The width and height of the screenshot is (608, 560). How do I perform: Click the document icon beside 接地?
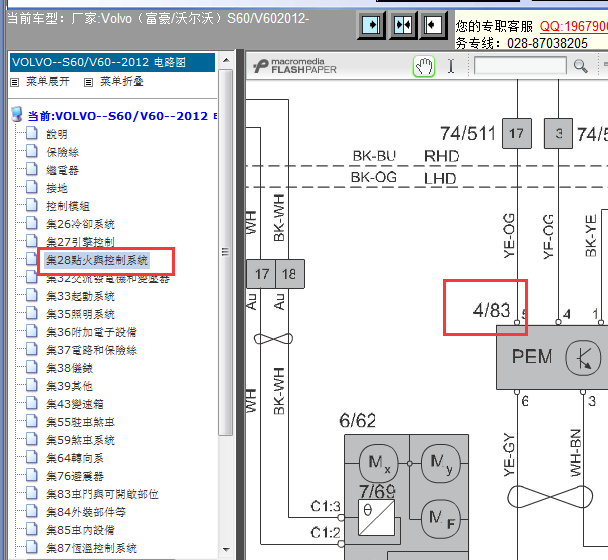click(x=32, y=187)
